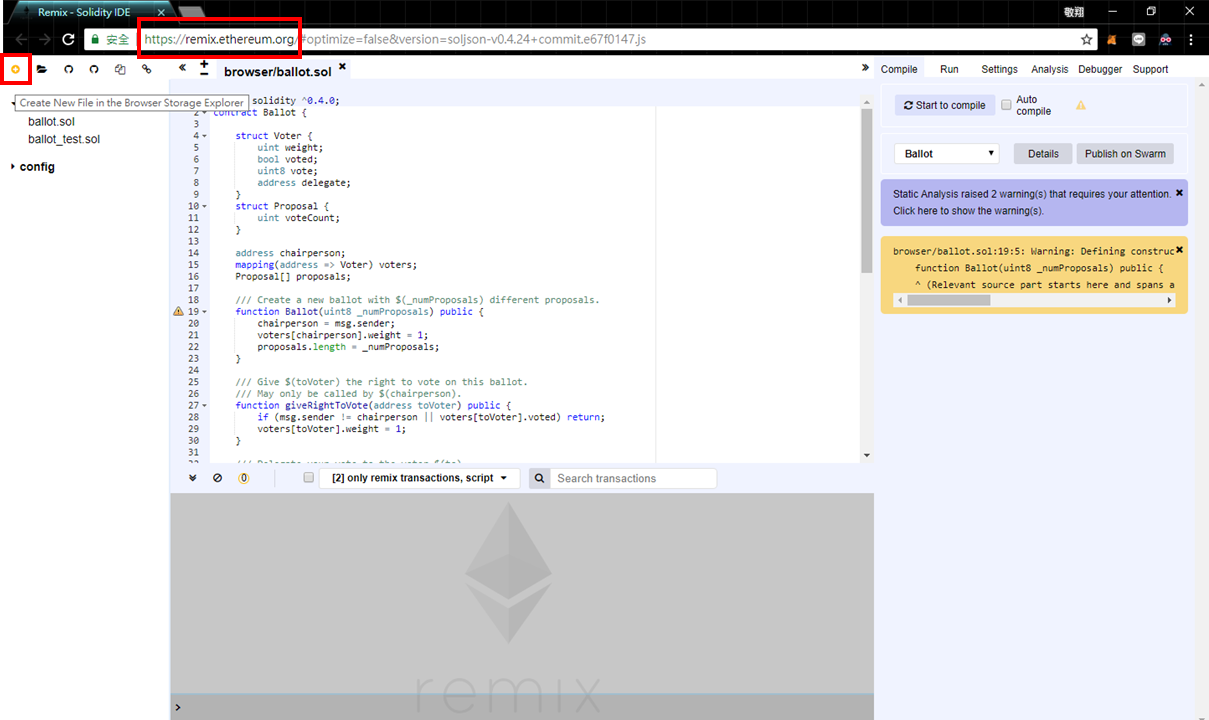This screenshot has height=720, width=1209.
Task: Collapse the file explorer left panel
Action: coord(183,68)
